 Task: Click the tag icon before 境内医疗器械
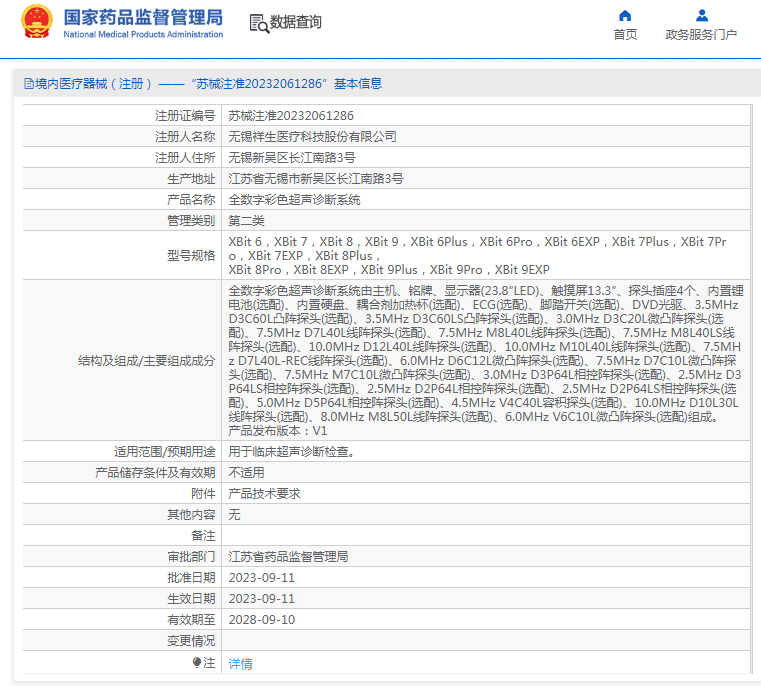pos(28,84)
